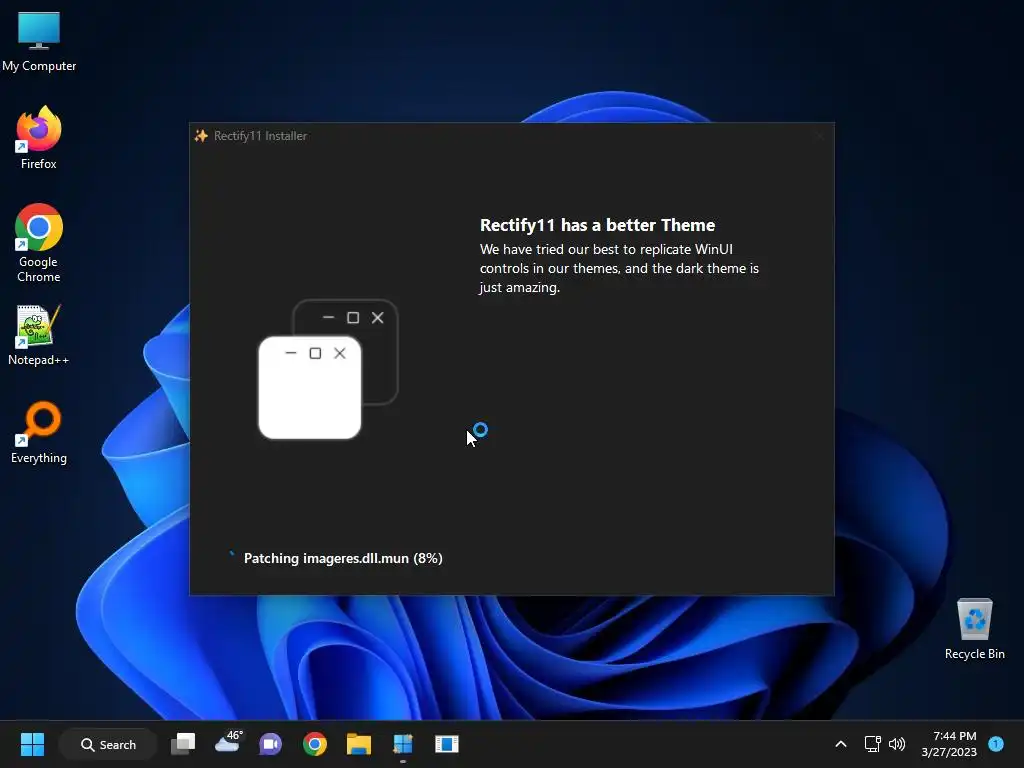Click the Windows Start button
Image resolution: width=1024 pixels, height=768 pixels.
pos(32,744)
